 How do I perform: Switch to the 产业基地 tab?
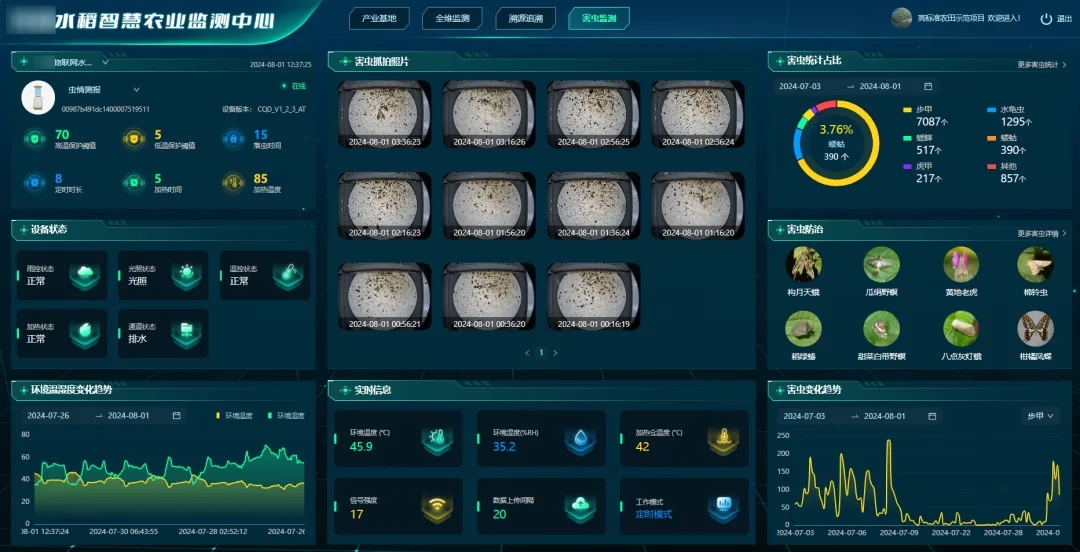pos(379,19)
